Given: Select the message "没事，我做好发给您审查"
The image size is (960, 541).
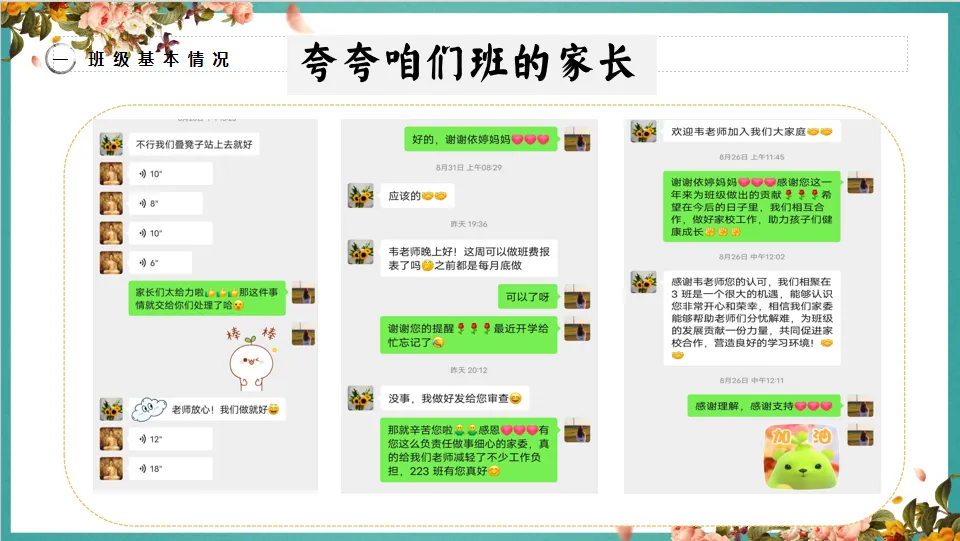Looking at the screenshot, I should coord(454,398).
